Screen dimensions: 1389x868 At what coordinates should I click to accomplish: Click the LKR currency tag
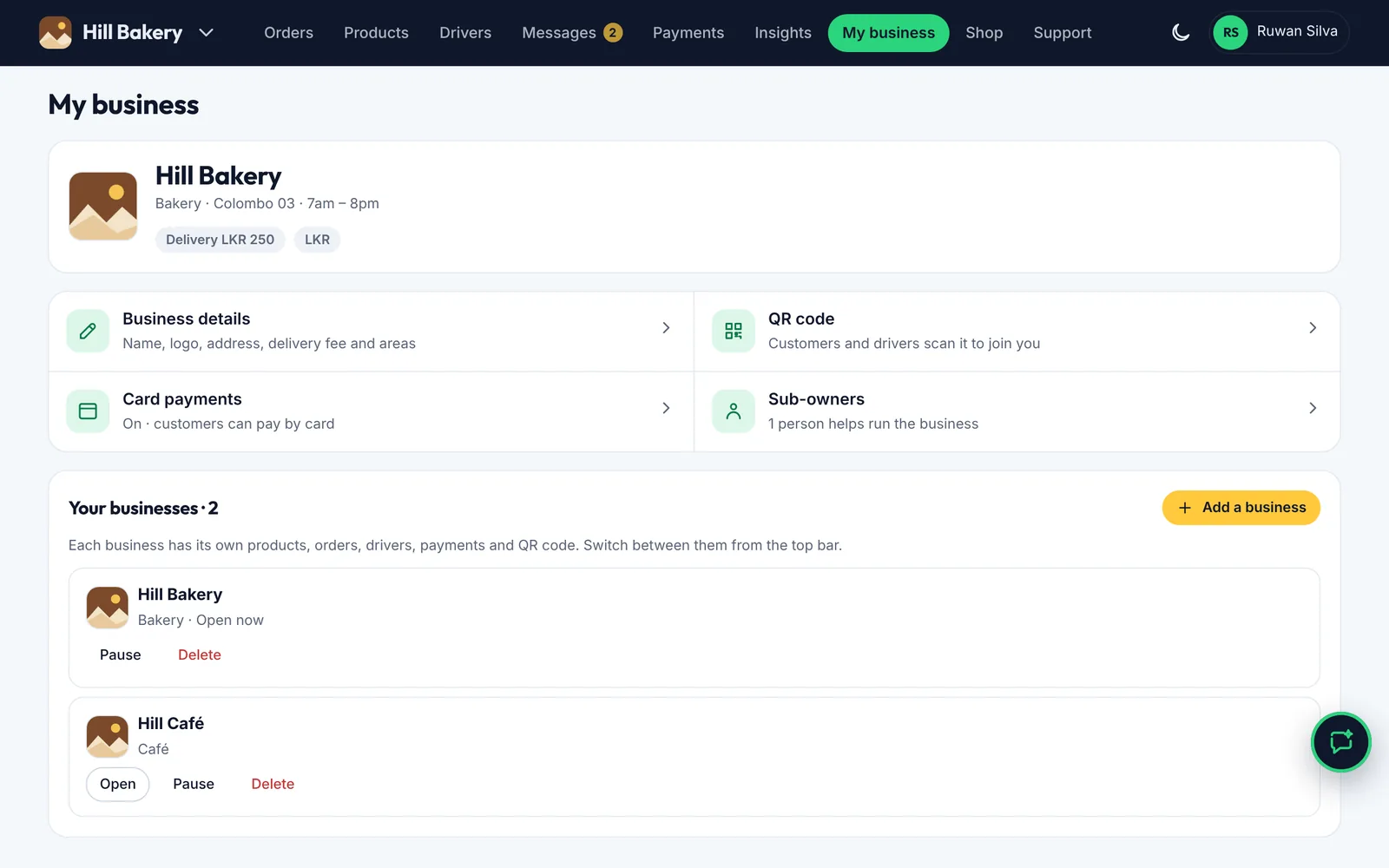317,240
